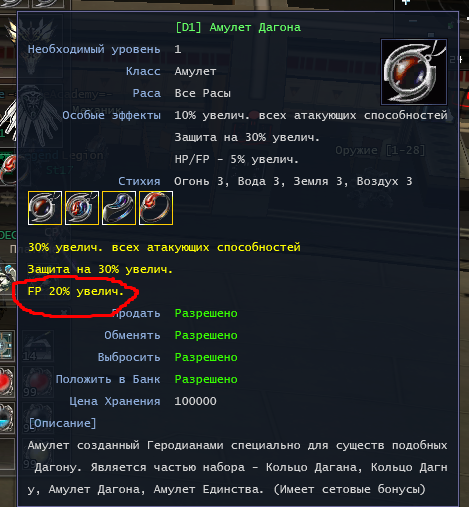Select the third set icon, blue ring
Image resolution: width=469 pixels, height=507 pixels.
pos(119,208)
